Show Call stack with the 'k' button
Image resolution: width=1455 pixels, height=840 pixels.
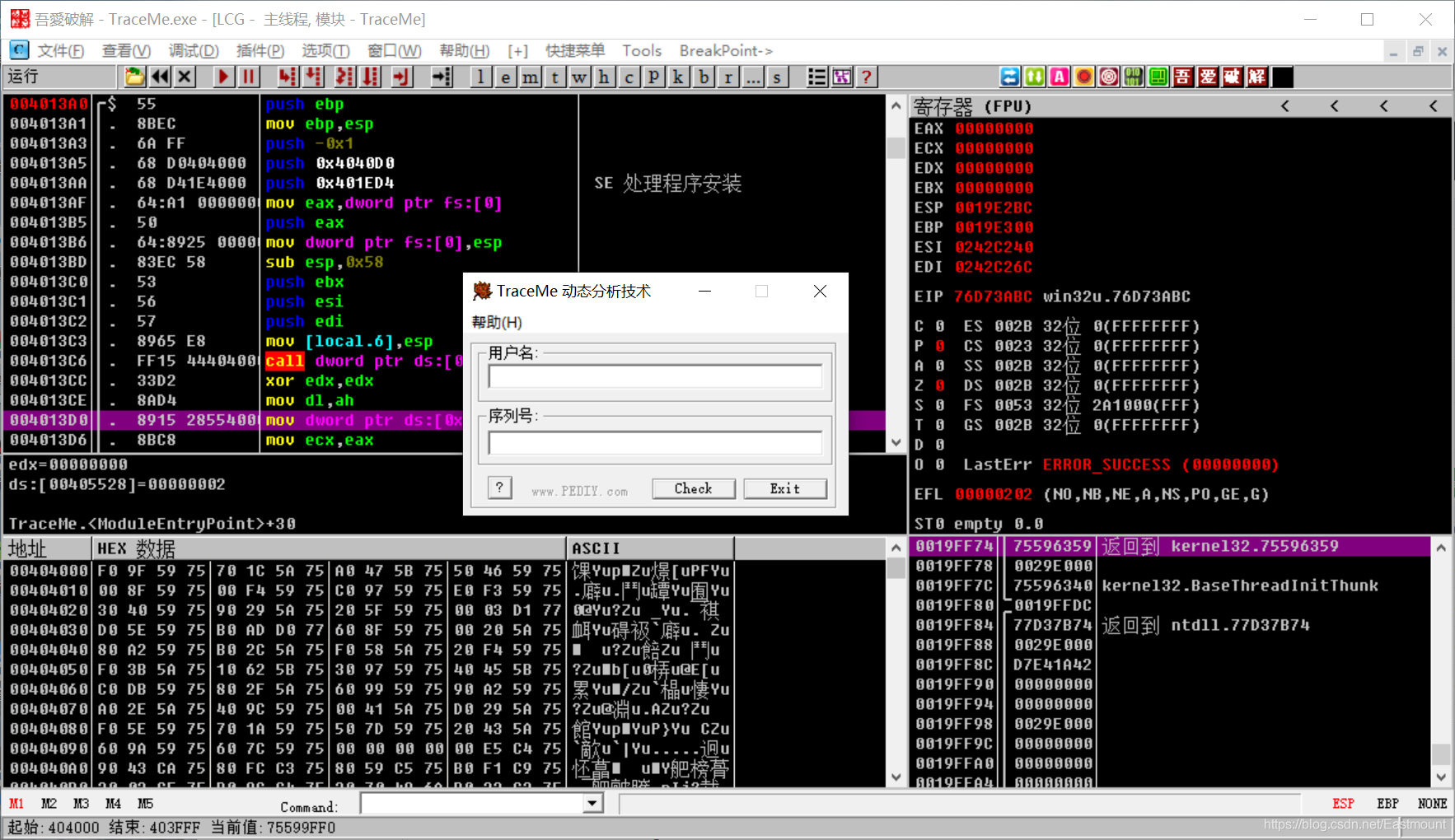pos(679,77)
